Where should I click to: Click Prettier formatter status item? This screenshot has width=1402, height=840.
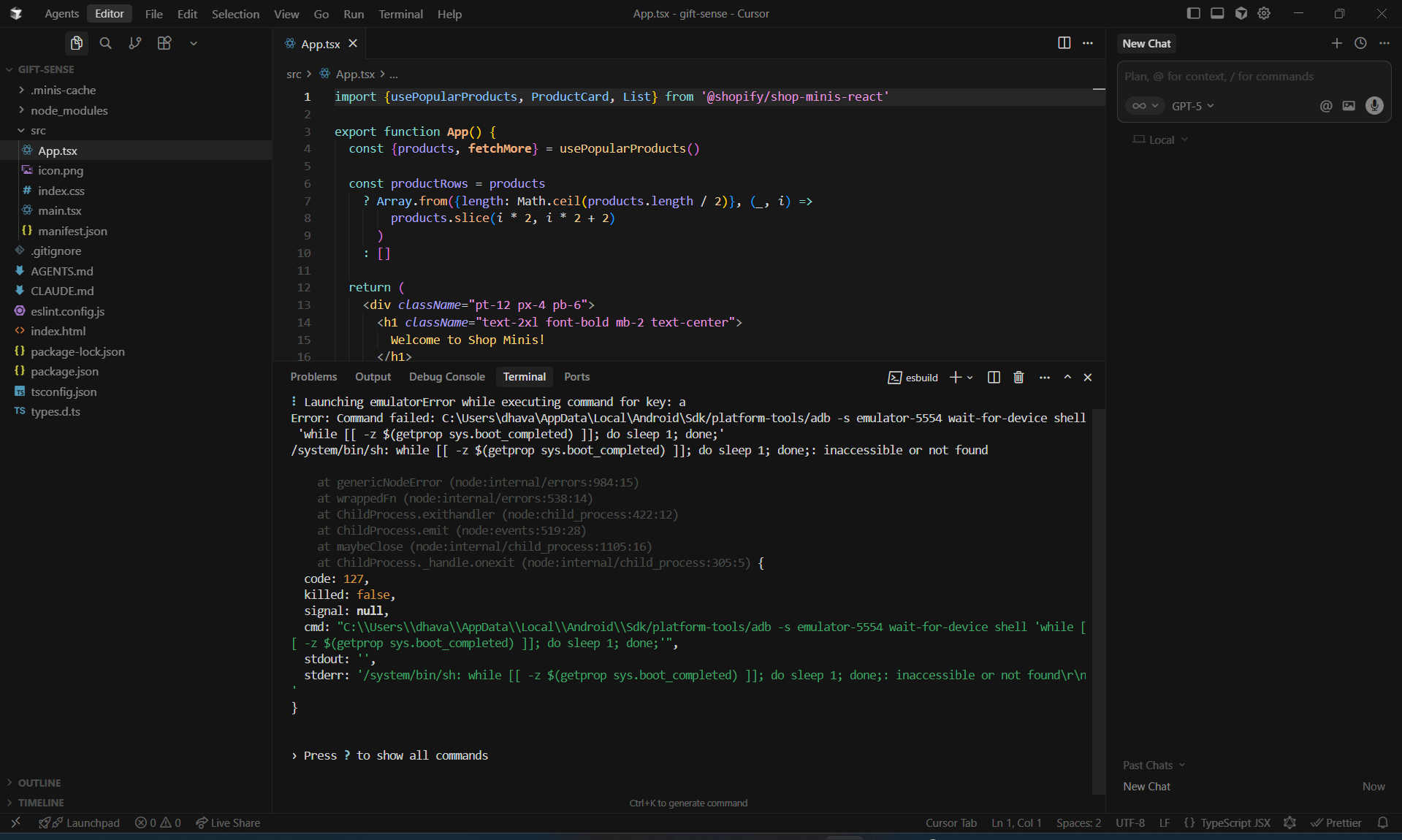[x=1336, y=822]
